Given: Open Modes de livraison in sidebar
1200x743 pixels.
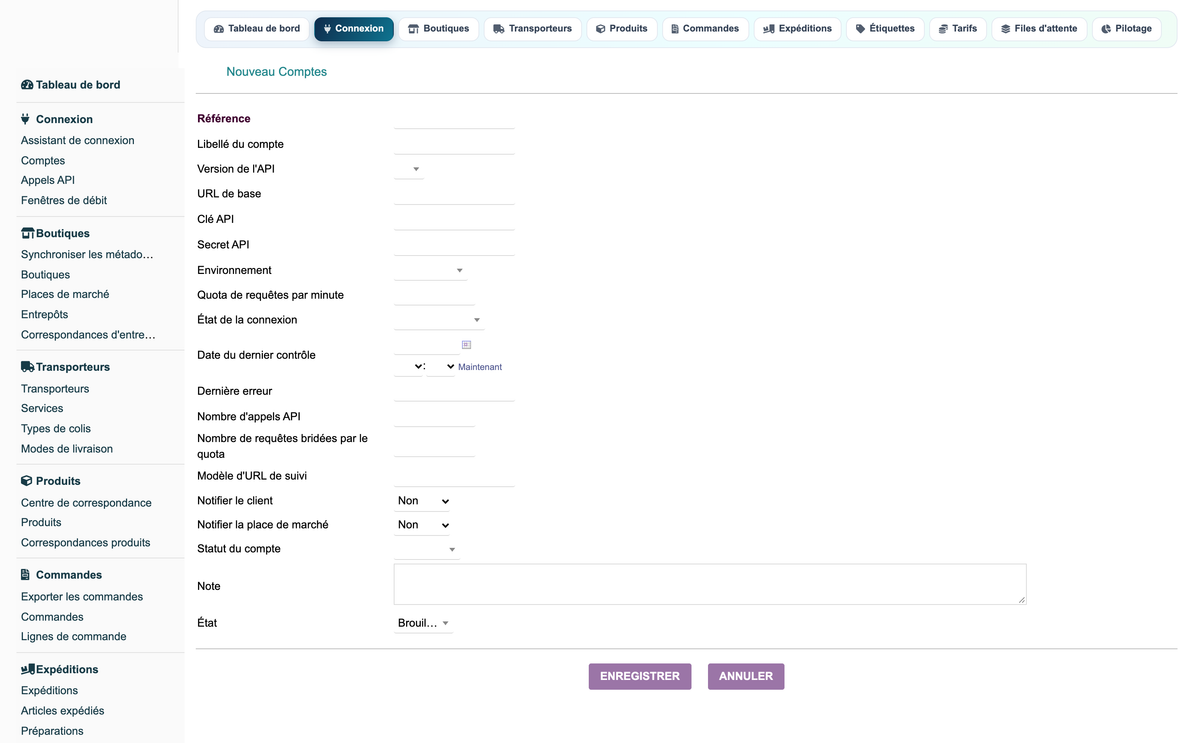Looking at the screenshot, I should (67, 449).
